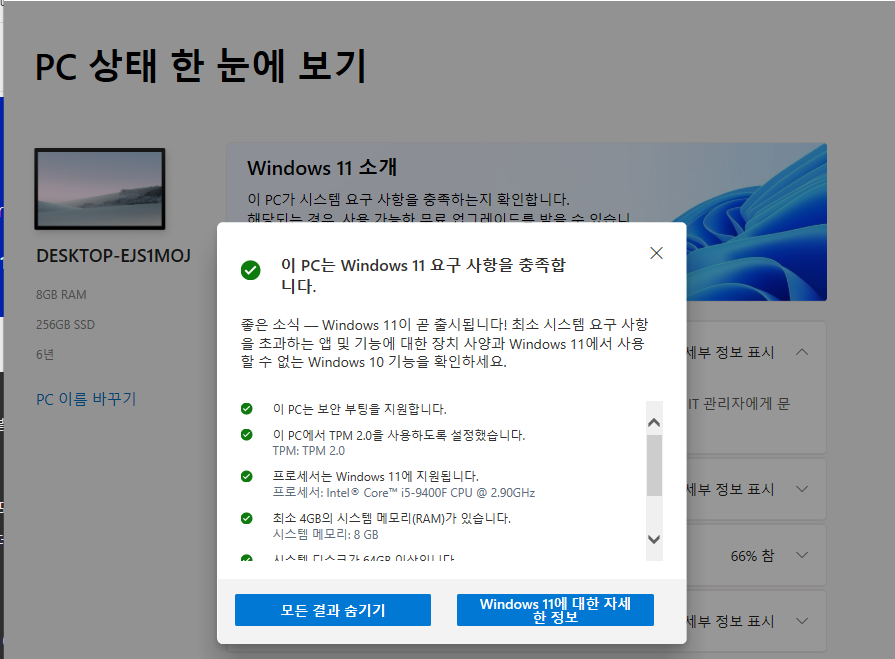Click 'Windows 11 소개' heading in background
This screenshot has height=659, width=895.
point(322,168)
